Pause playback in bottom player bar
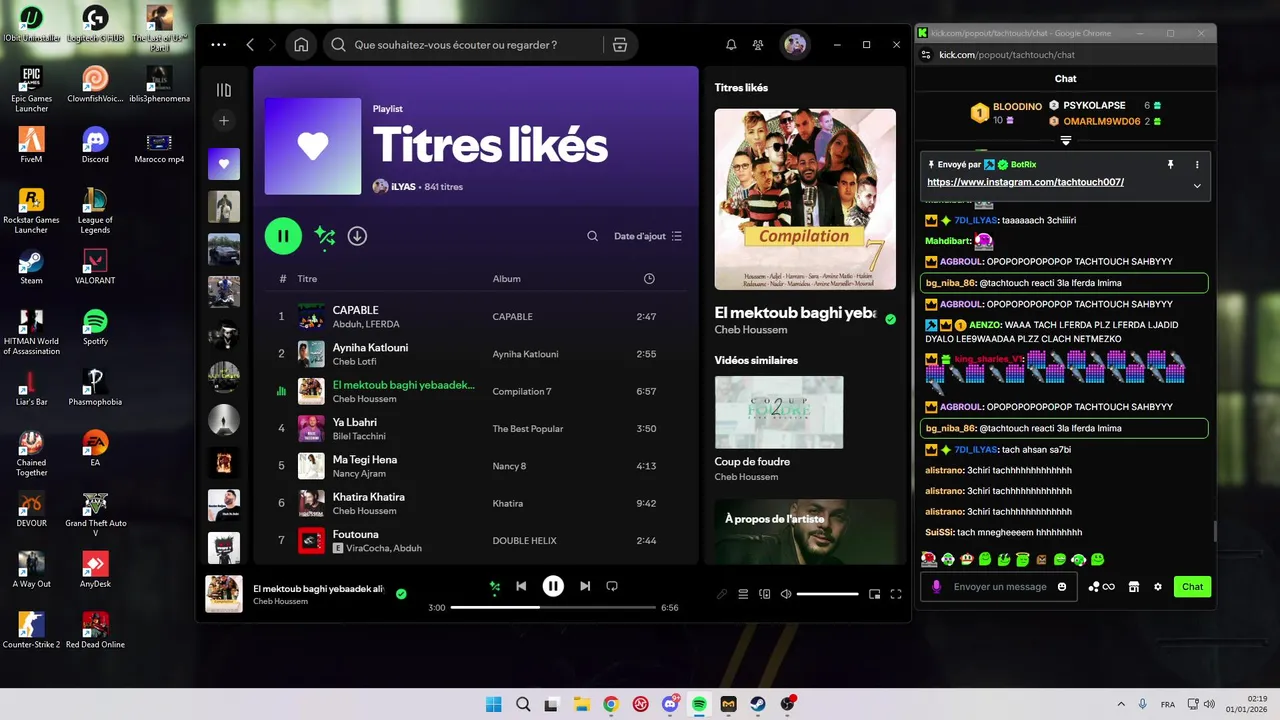Viewport: 1280px width, 720px height. pos(553,586)
